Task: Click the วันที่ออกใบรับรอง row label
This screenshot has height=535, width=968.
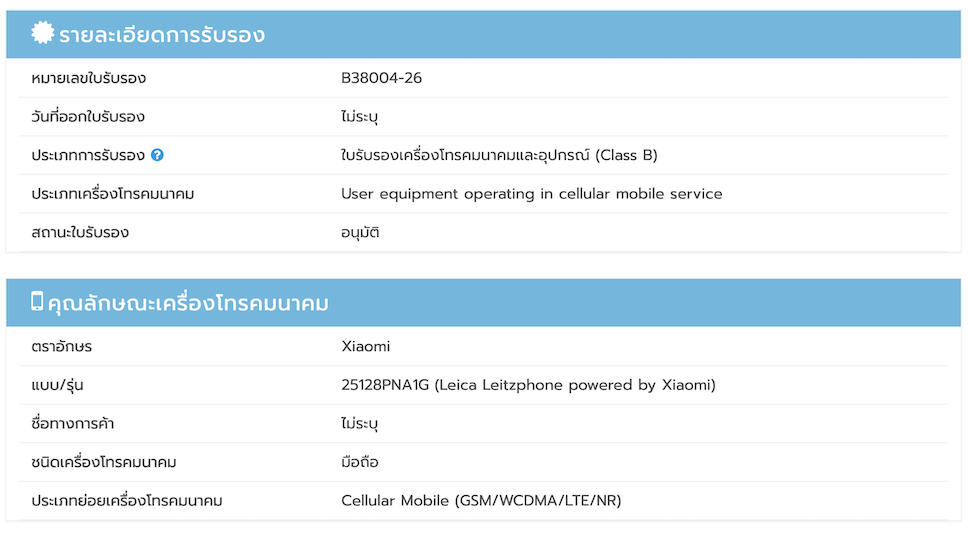Action: point(88,117)
